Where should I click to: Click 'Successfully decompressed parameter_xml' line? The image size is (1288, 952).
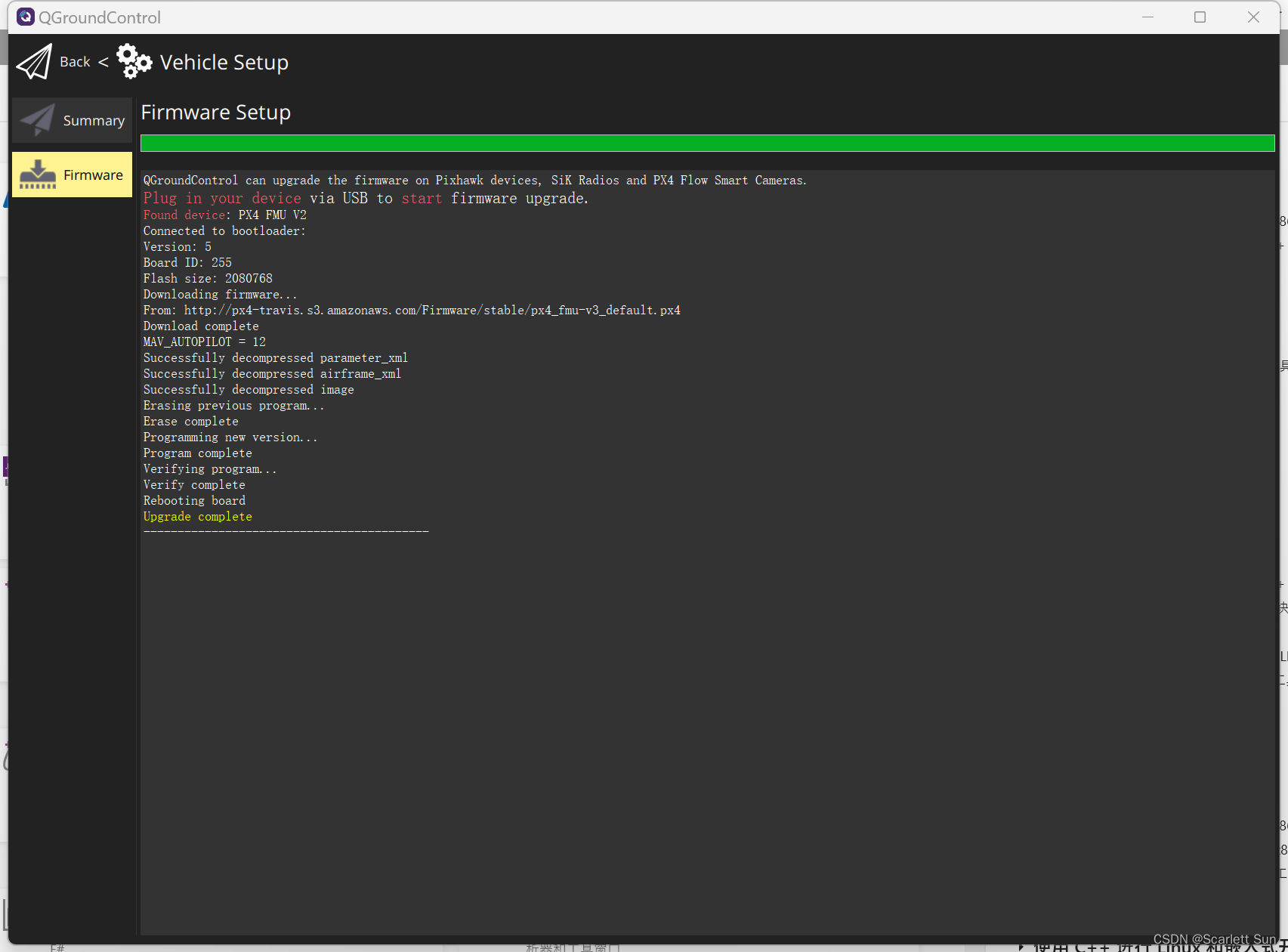coord(276,358)
